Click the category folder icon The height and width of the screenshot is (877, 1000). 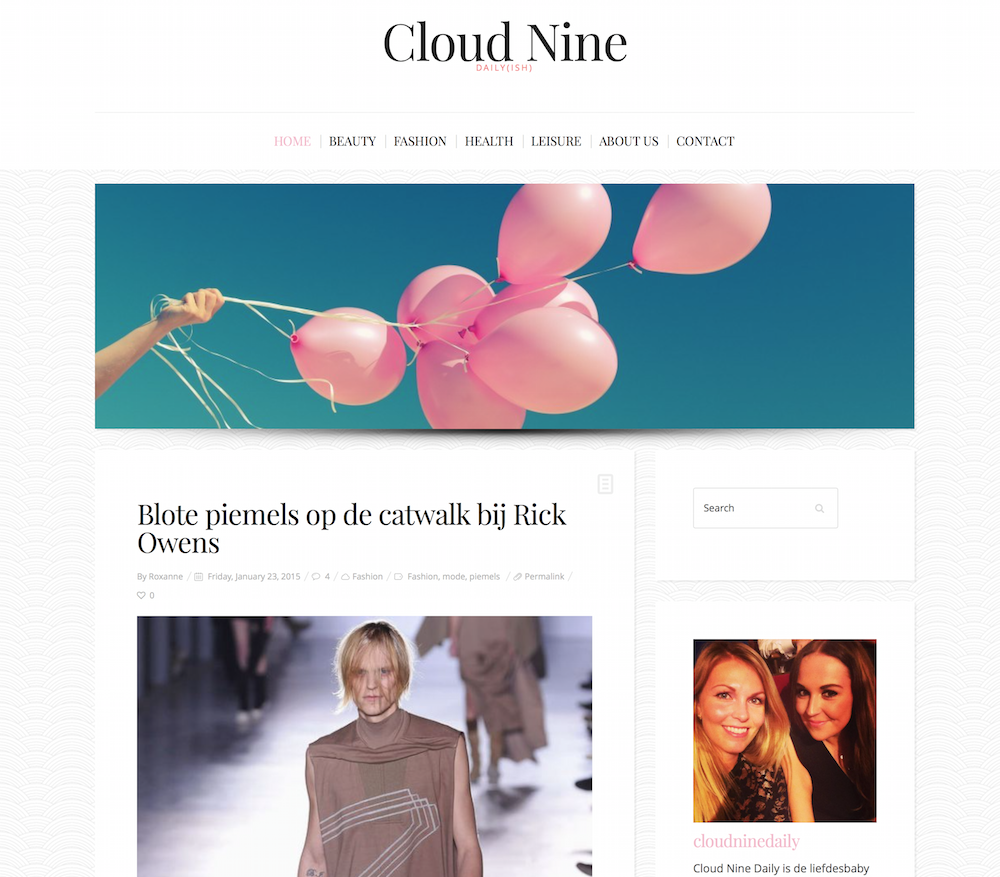[345, 577]
